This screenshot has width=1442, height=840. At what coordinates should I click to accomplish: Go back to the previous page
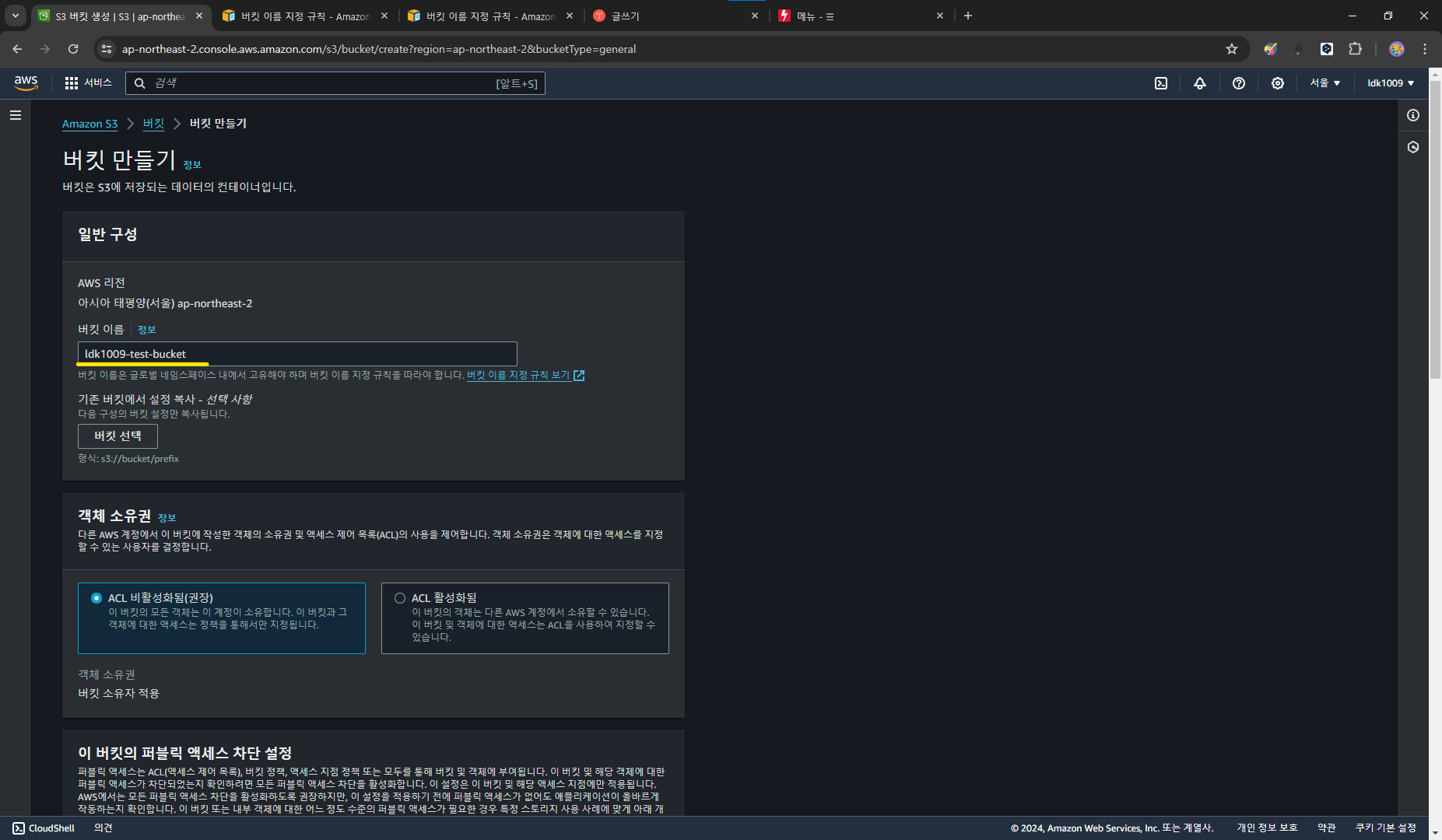click(17, 49)
